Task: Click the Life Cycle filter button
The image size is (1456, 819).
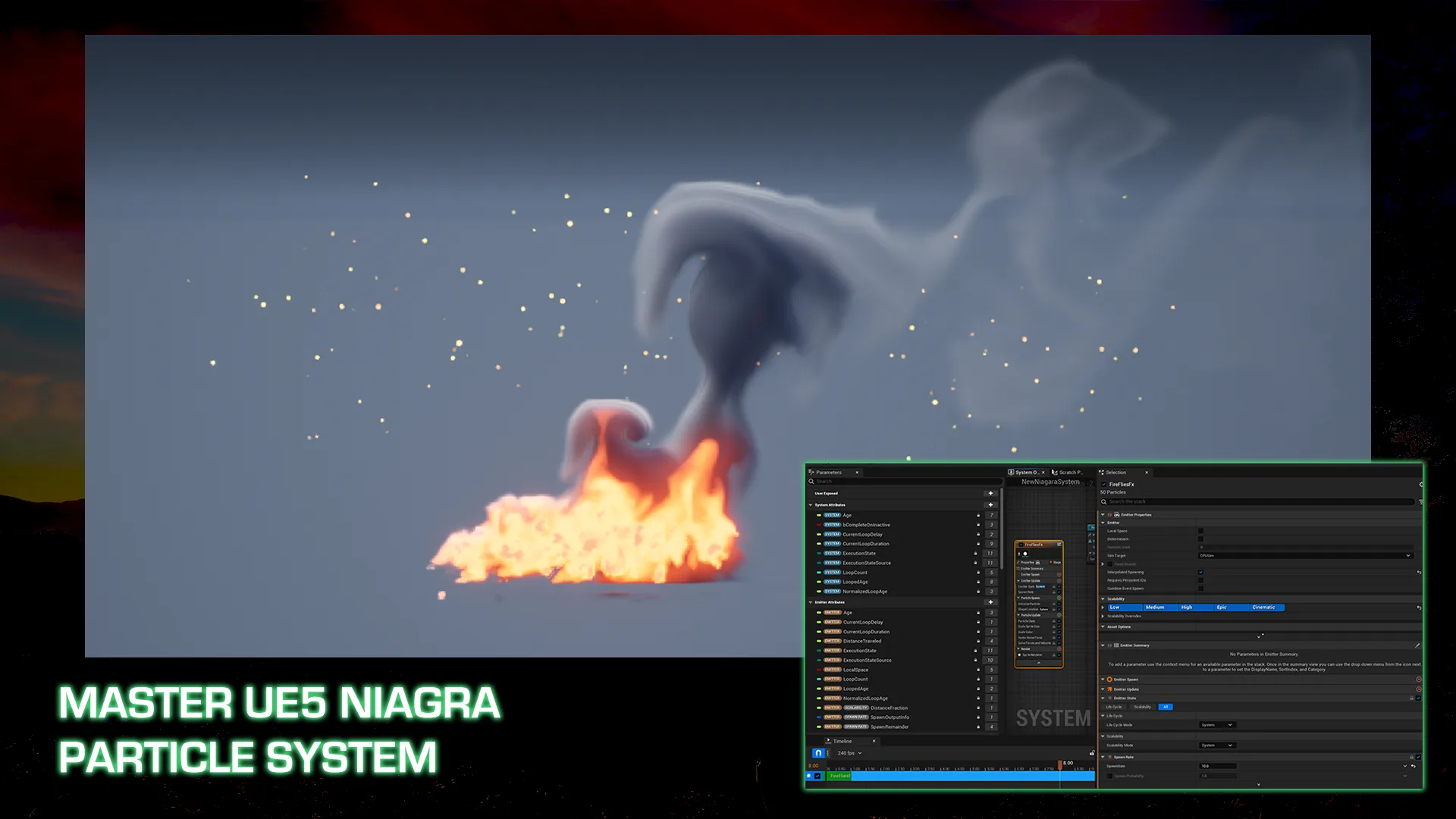Action: pos(1113,707)
